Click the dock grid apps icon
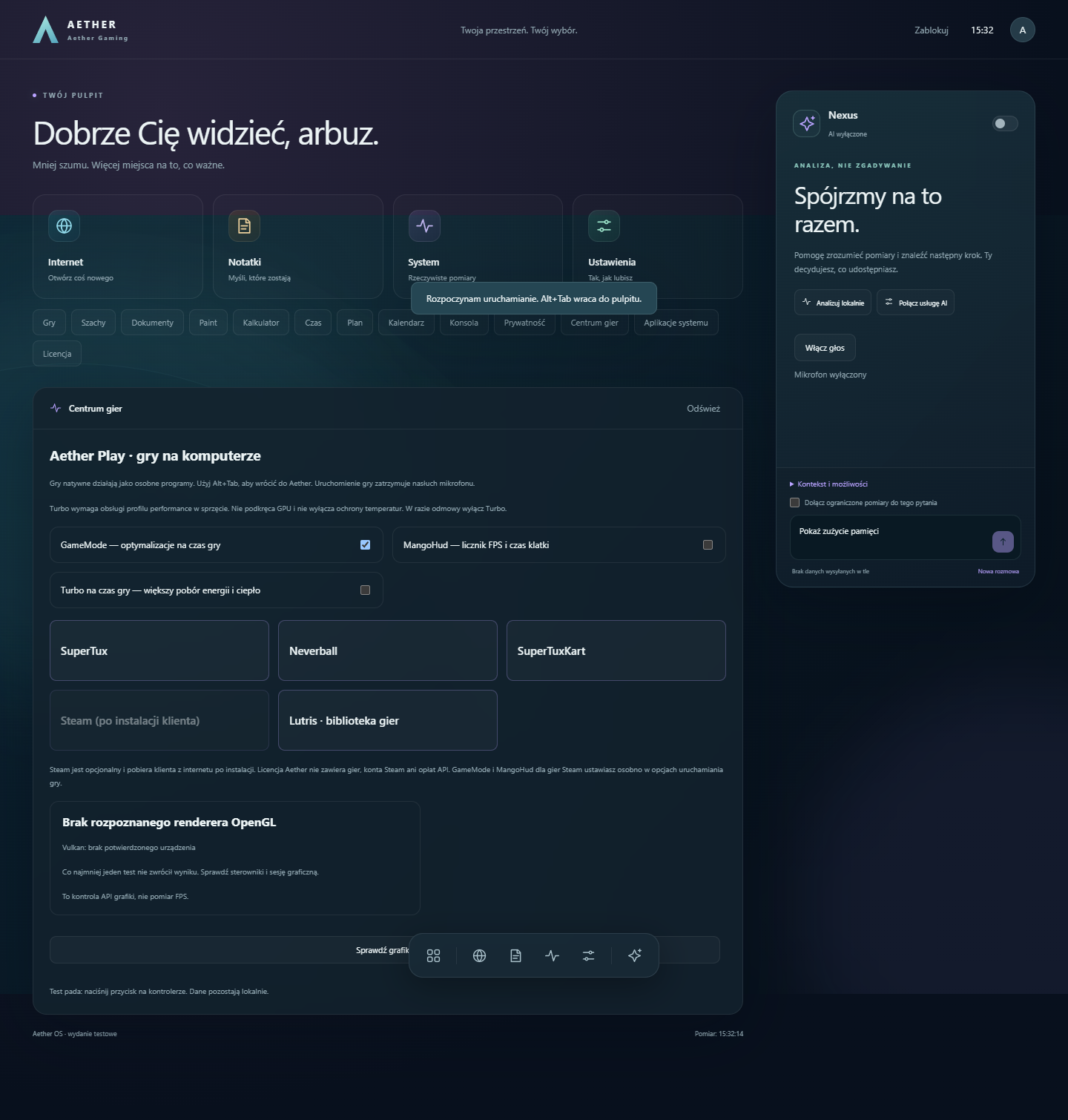The image size is (1068, 1120). coord(434,955)
